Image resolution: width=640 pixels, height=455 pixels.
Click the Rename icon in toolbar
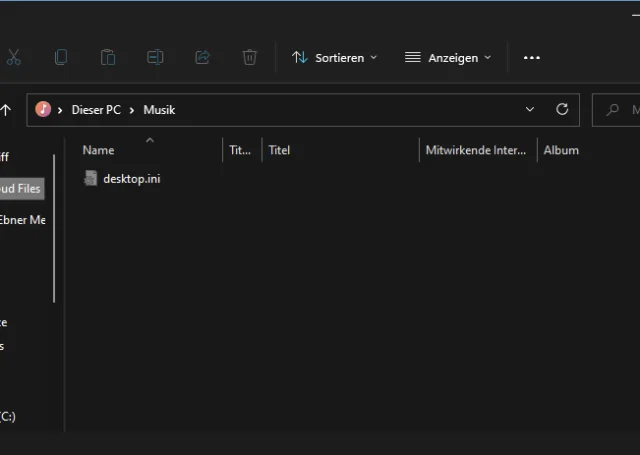(x=155, y=58)
